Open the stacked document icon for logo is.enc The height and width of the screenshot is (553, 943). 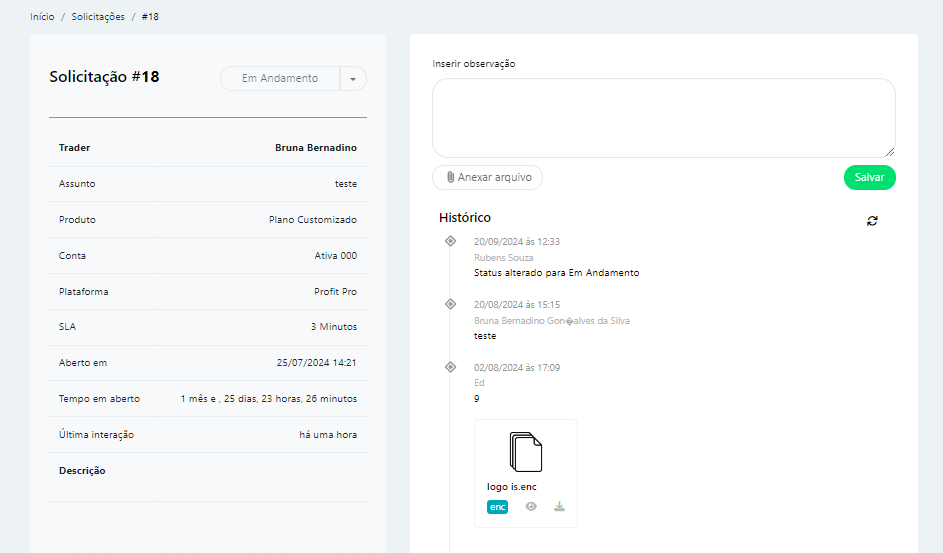(525, 452)
